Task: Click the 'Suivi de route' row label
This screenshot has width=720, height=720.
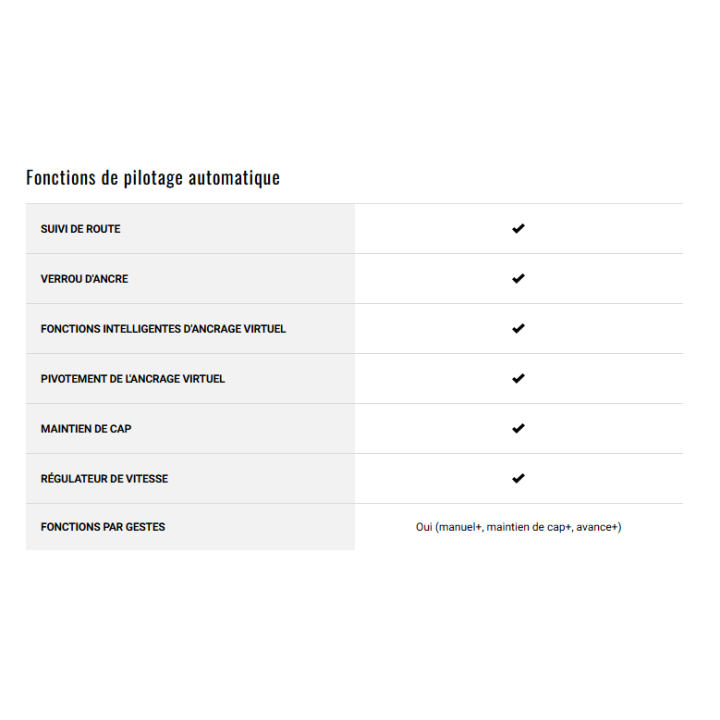Action: (80, 229)
